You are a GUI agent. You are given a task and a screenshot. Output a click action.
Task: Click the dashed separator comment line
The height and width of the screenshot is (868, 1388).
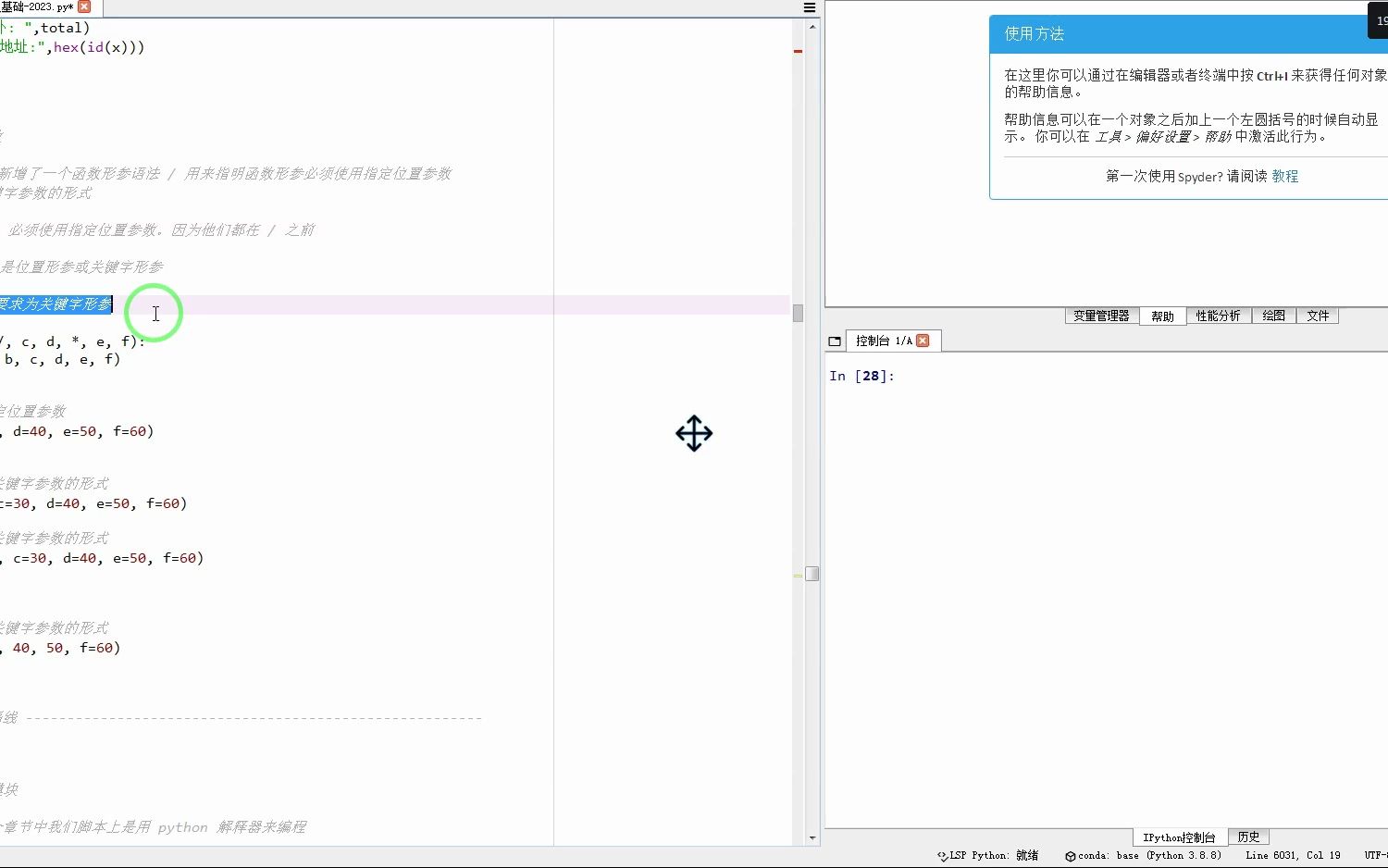point(241,718)
